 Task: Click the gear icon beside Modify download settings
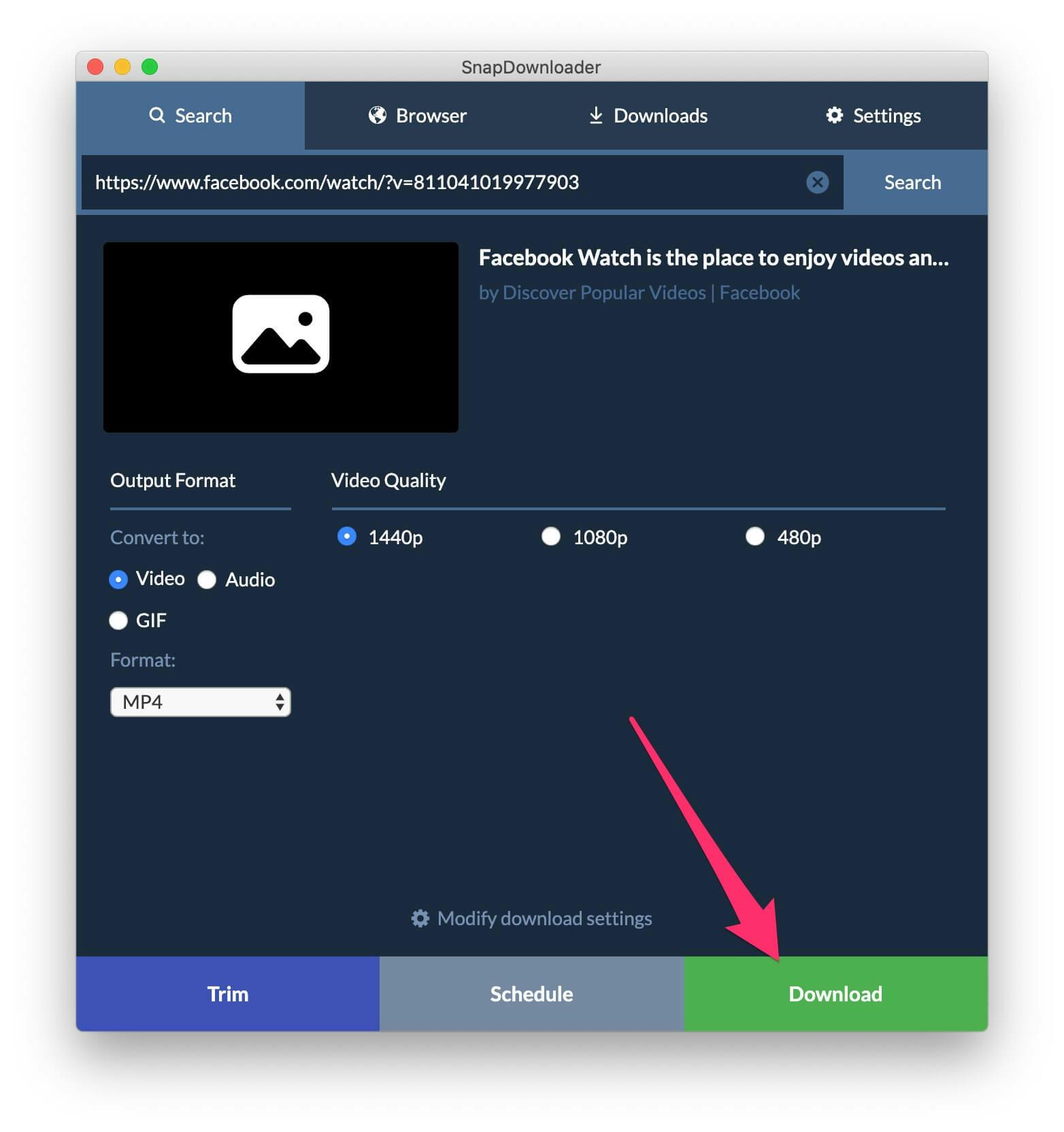[420, 918]
